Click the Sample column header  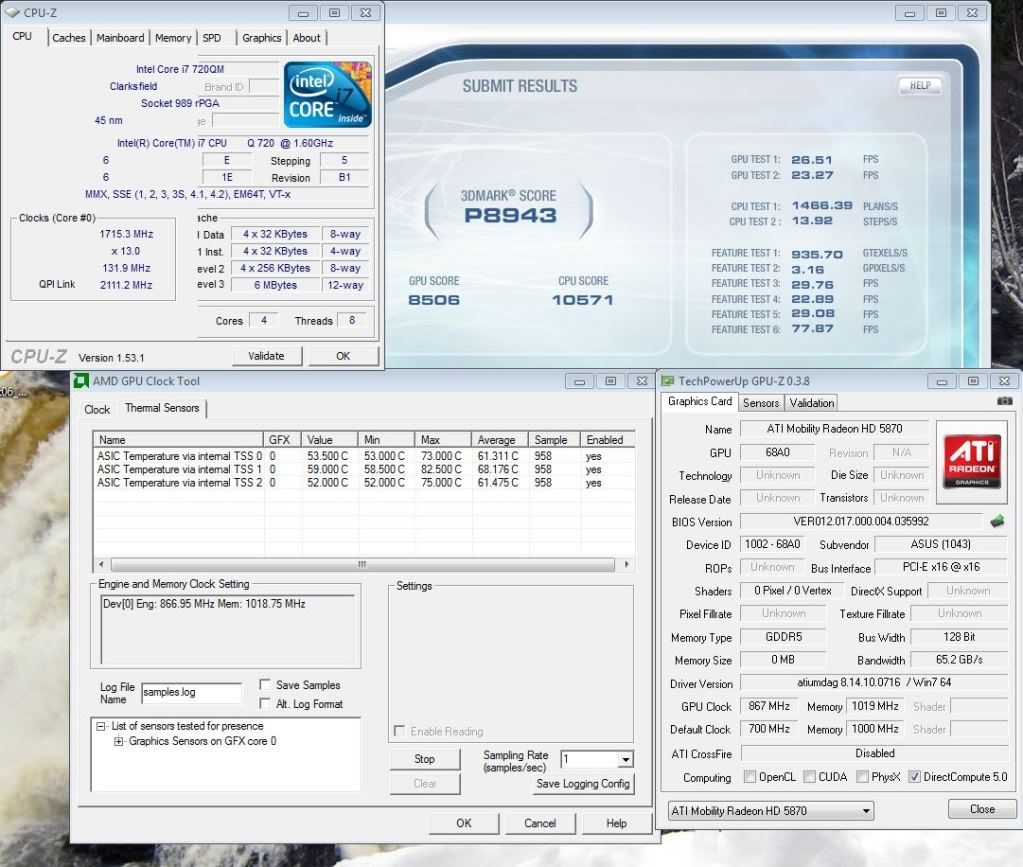pos(554,440)
